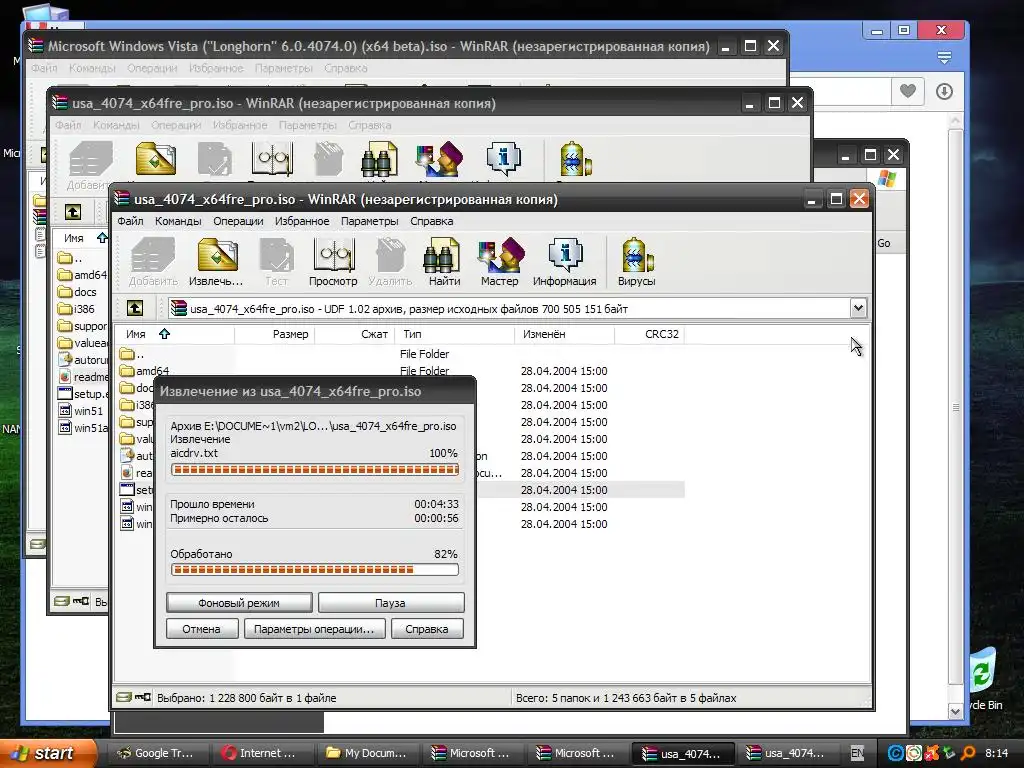Viewport: 1024px width, 768px height.
Task: Open the Файл menu in front WinRAR
Action: [130, 221]
